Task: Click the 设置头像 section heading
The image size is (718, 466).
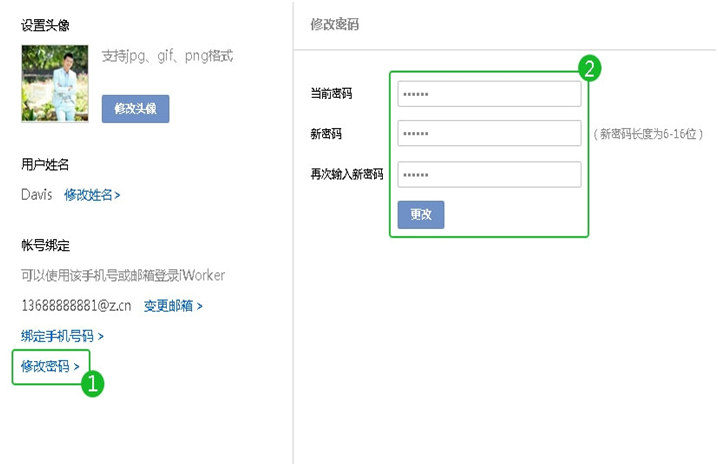Action: tap(45, 25)
